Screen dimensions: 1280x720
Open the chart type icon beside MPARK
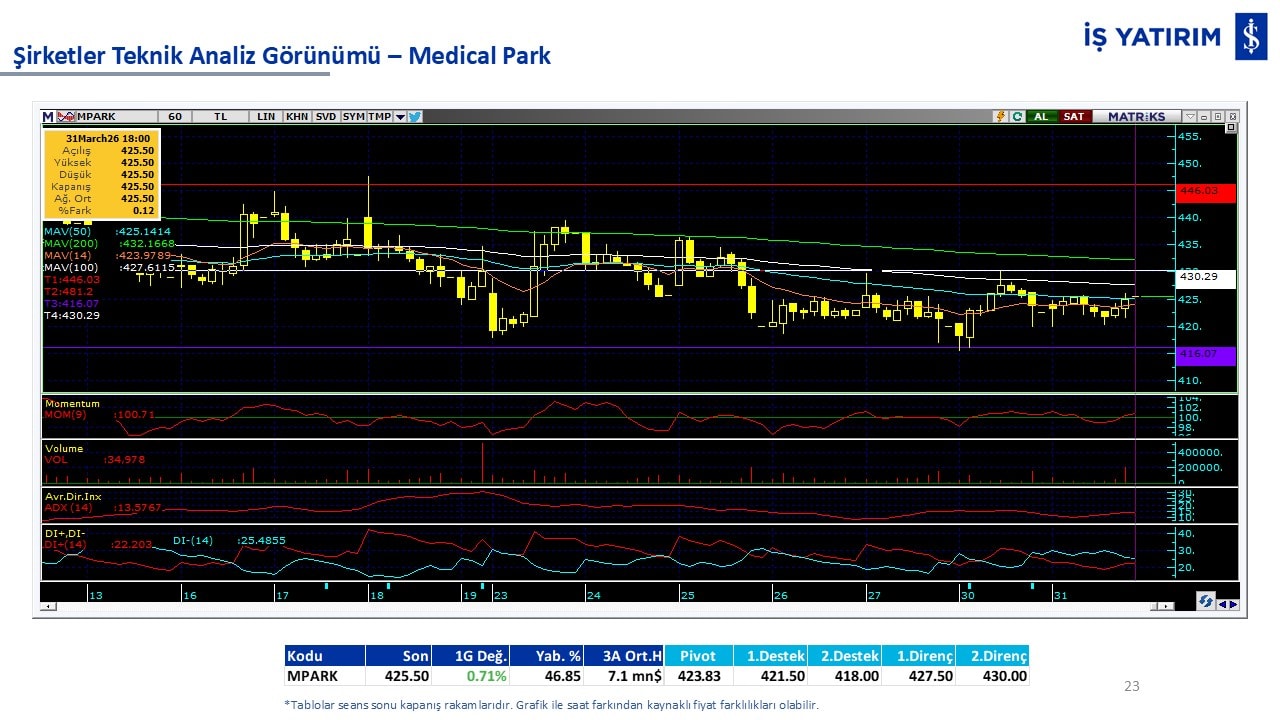tap(66, 117)
